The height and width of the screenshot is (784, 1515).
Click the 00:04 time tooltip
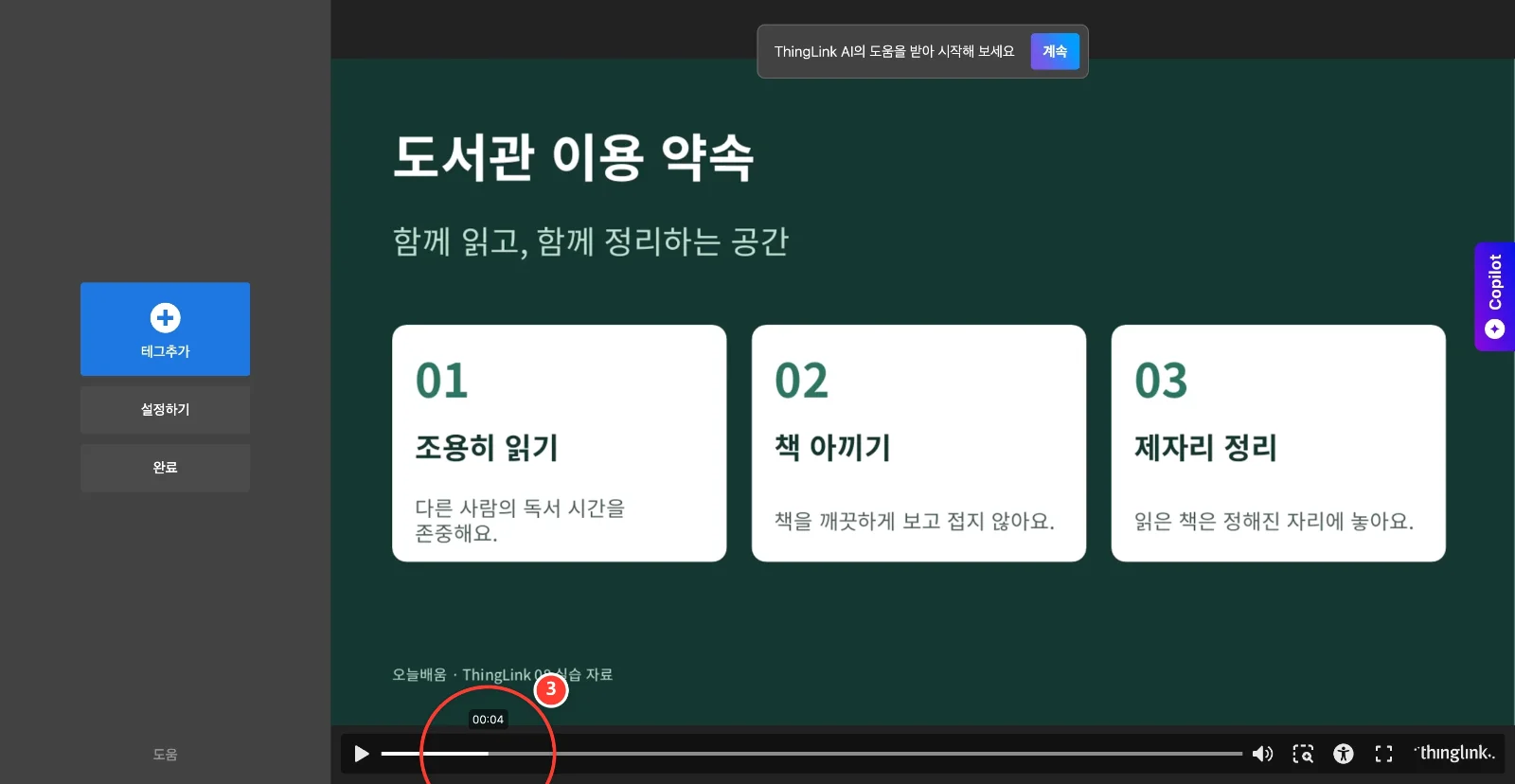(x=488, y=720)
